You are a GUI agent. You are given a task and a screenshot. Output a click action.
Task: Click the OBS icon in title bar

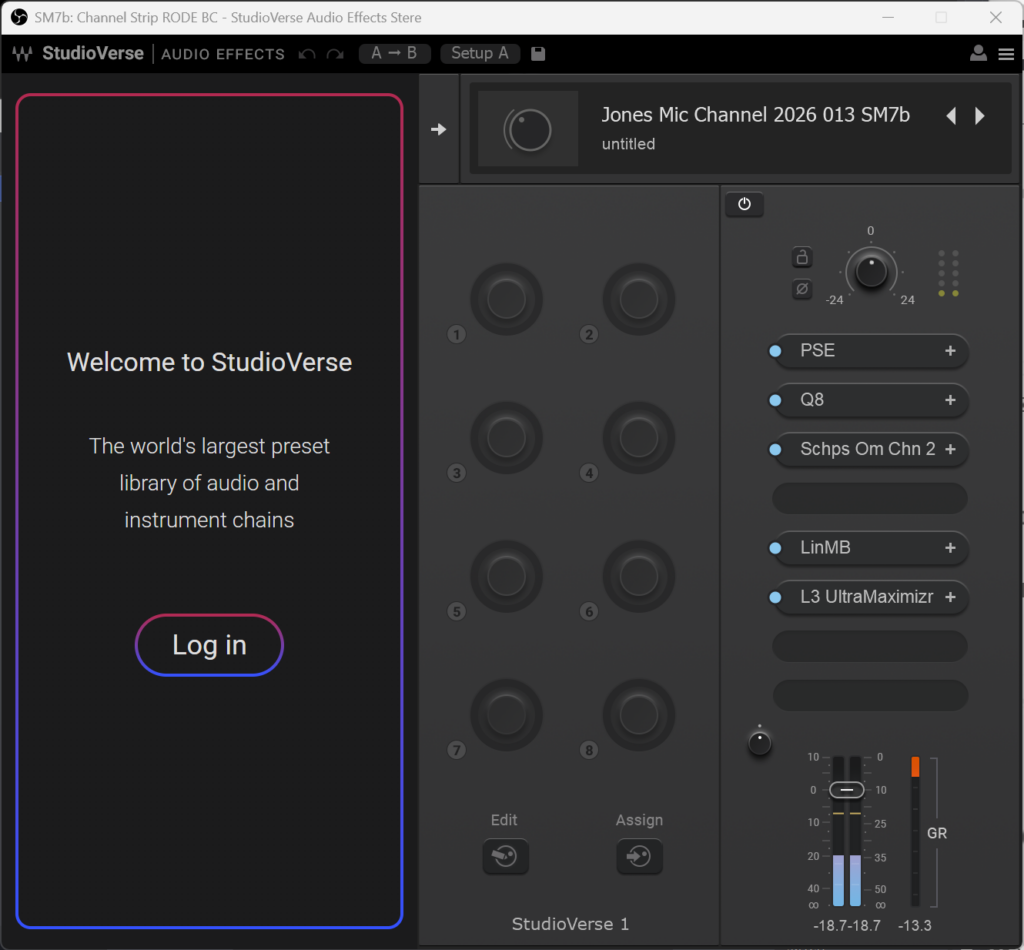point(19,17)
